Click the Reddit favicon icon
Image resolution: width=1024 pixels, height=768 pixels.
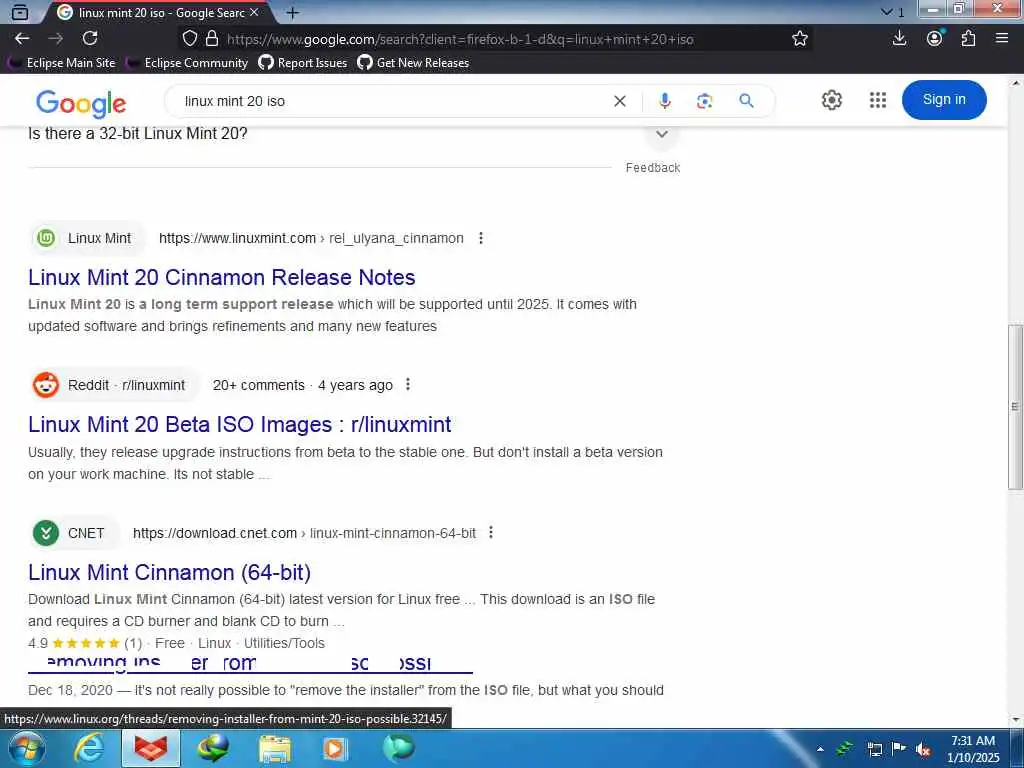pos(46,385)
